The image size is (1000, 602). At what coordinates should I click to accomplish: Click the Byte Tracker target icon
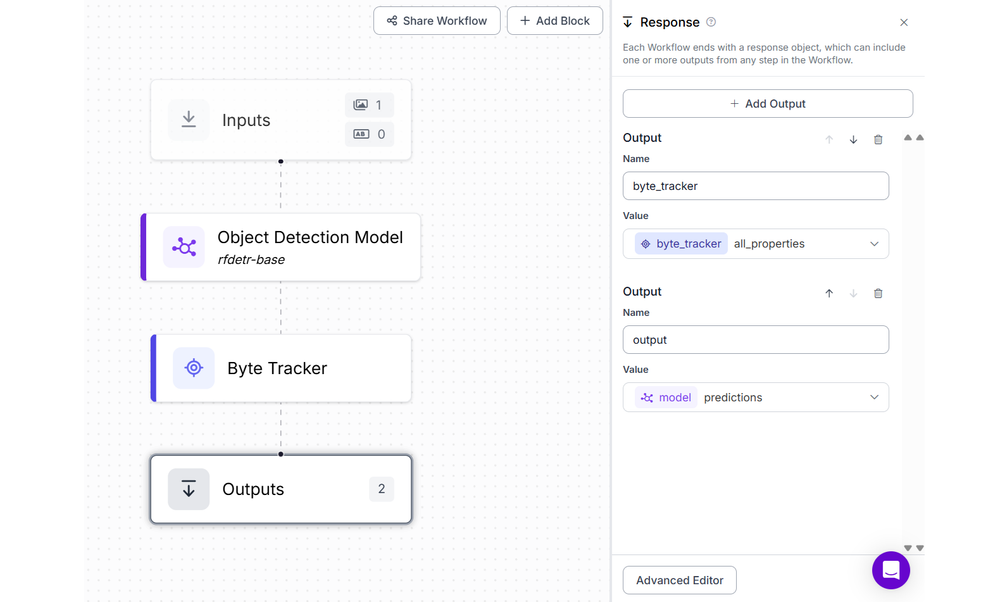[x=194, y=368]
